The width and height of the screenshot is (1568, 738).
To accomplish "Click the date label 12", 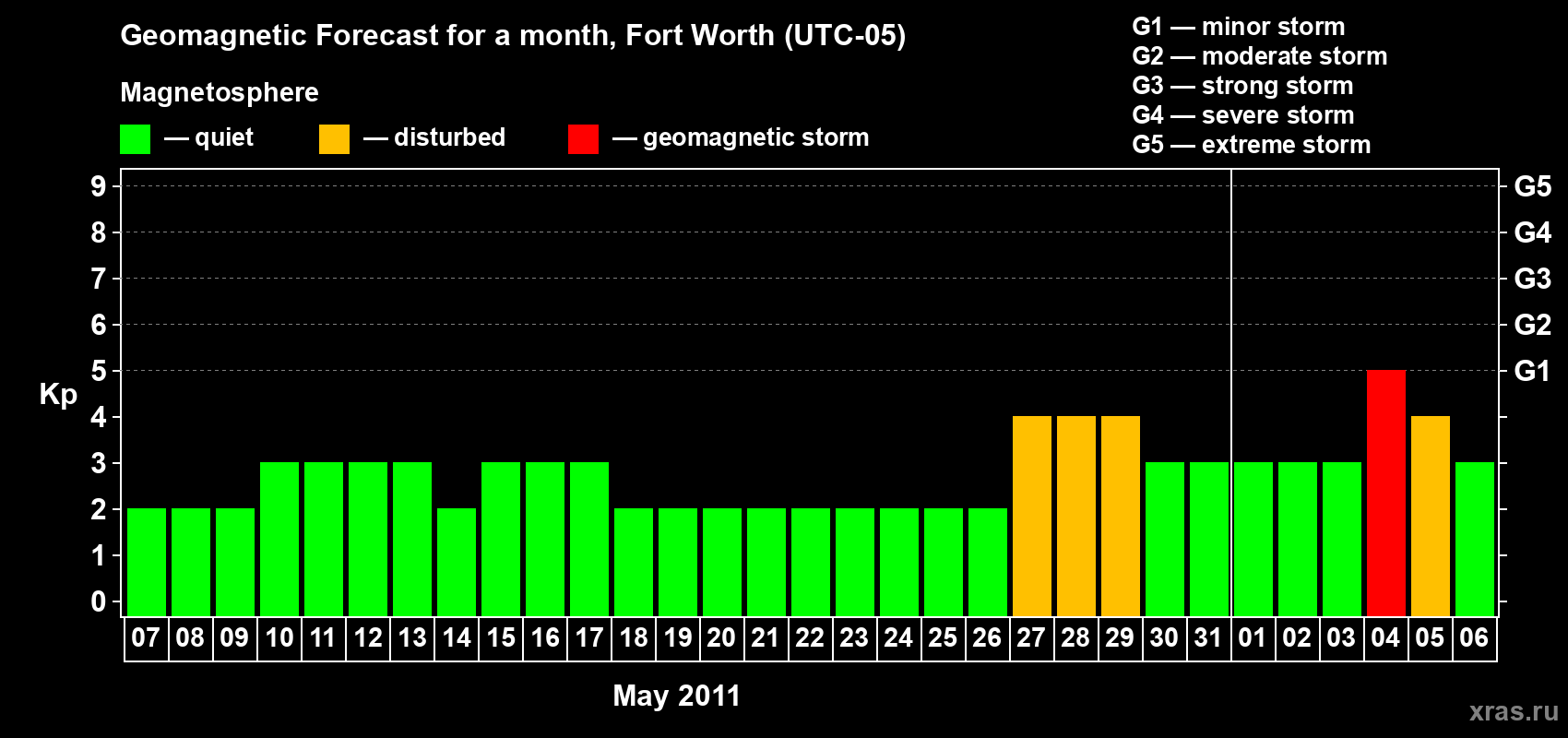I will 367,637.
